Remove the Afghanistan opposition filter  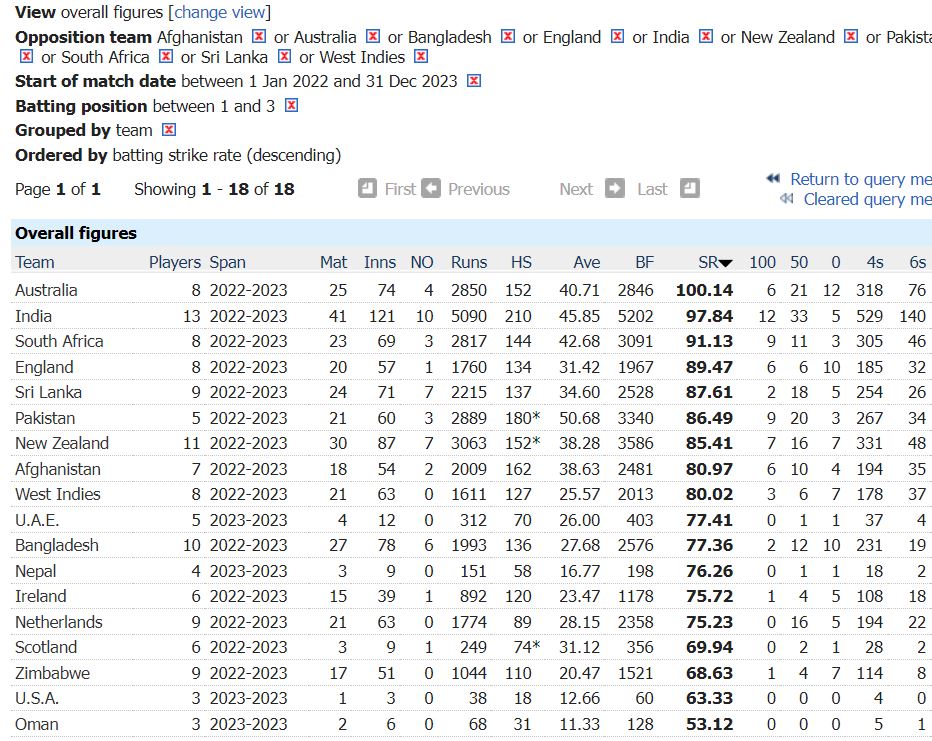click(x=259, y=37)
